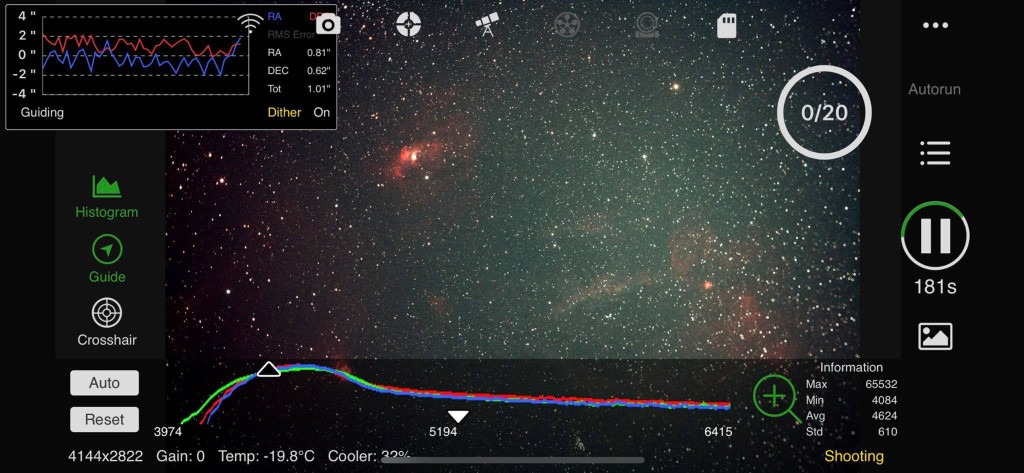Open the SD card storage icon

(x=727, y=25)
